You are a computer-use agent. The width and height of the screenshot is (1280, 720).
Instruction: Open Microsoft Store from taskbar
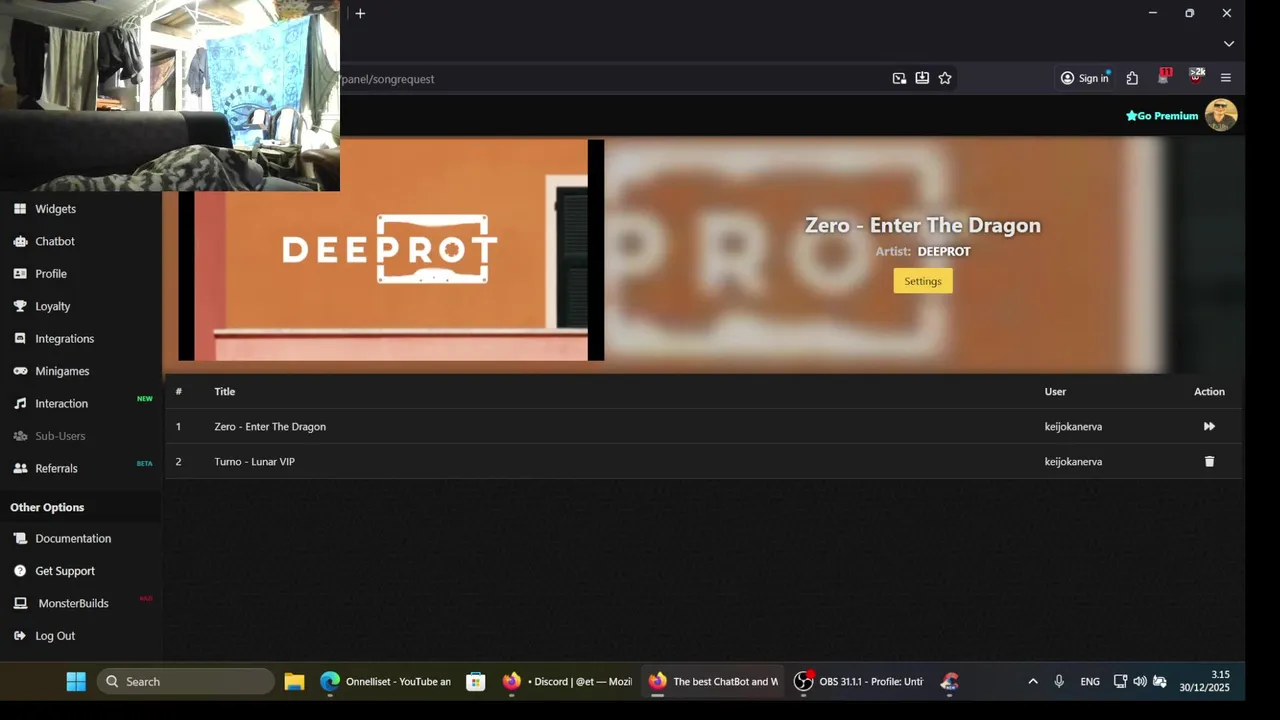pos(476,681)
